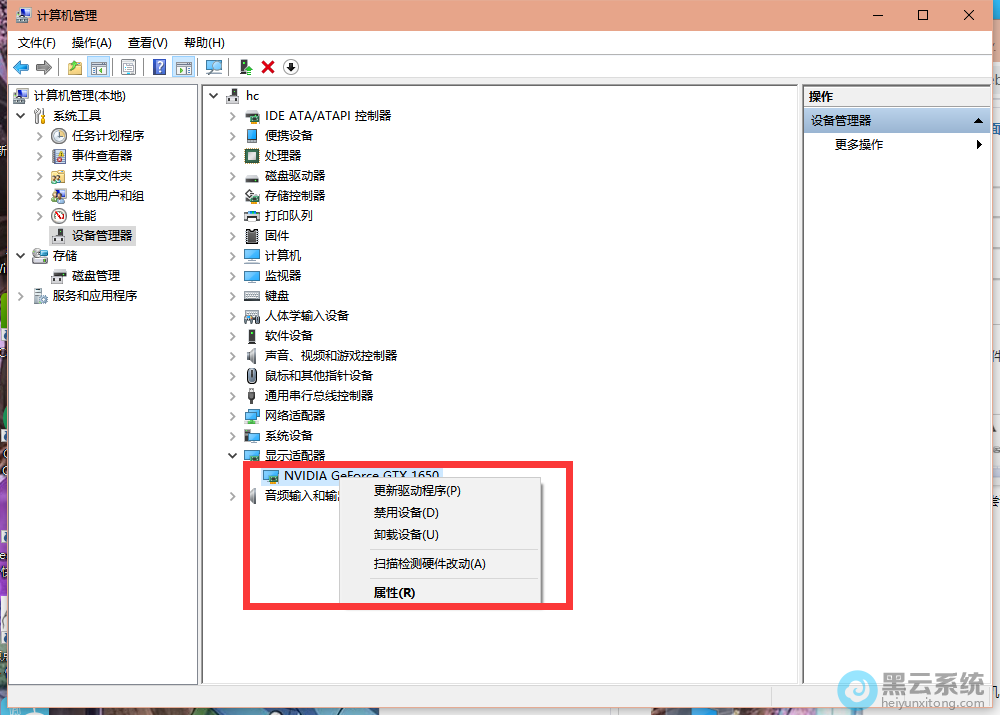Expand the 网络适配器 tree node
This screenshot has height=715, width=1000.
coord(233,415)
